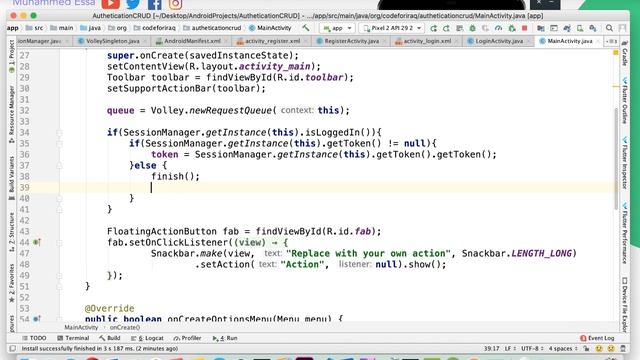Click the src breadcrumb folder
The width and height of the screenshot is (640, 360).
35,28
